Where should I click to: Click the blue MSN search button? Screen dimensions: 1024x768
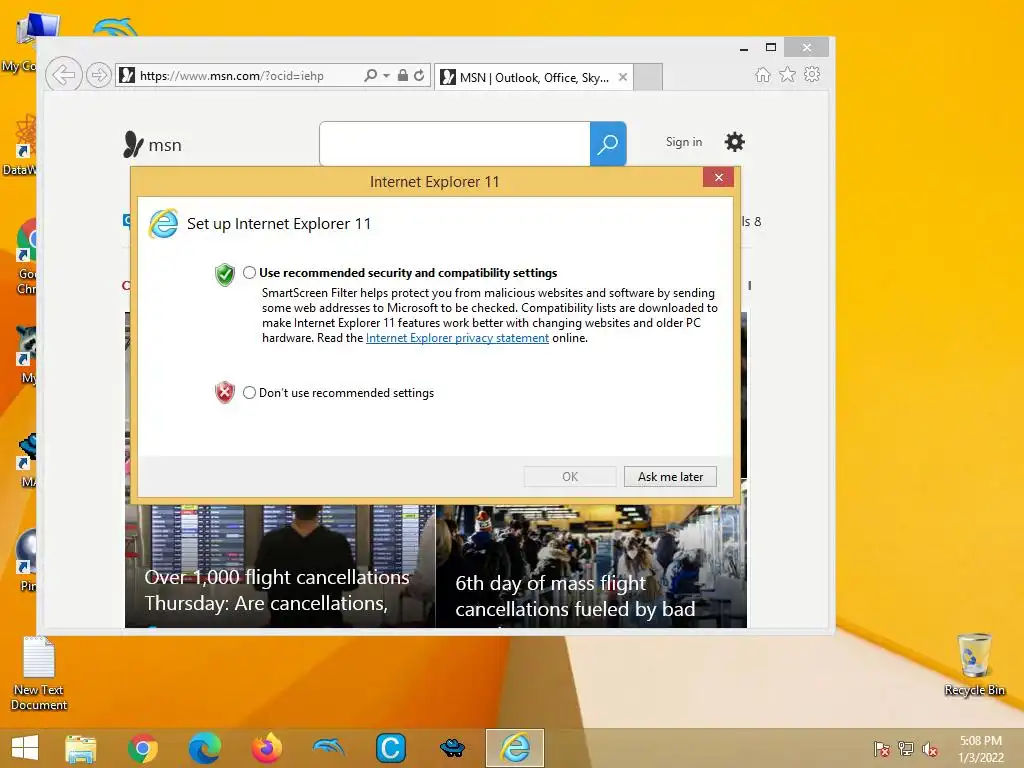[608, 144]
